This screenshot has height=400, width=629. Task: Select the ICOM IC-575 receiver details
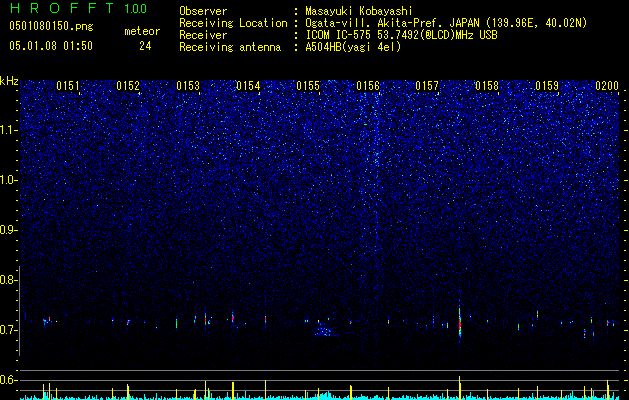tap(401, 35)
